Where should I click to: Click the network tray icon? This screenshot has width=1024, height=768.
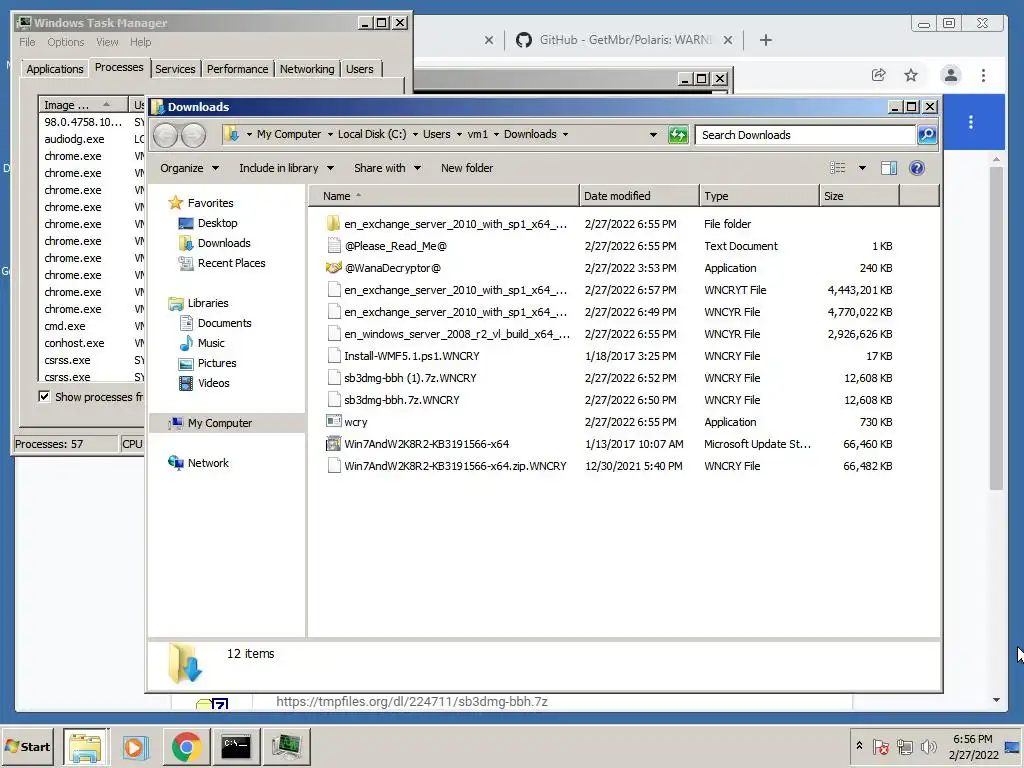coord(904,746)
